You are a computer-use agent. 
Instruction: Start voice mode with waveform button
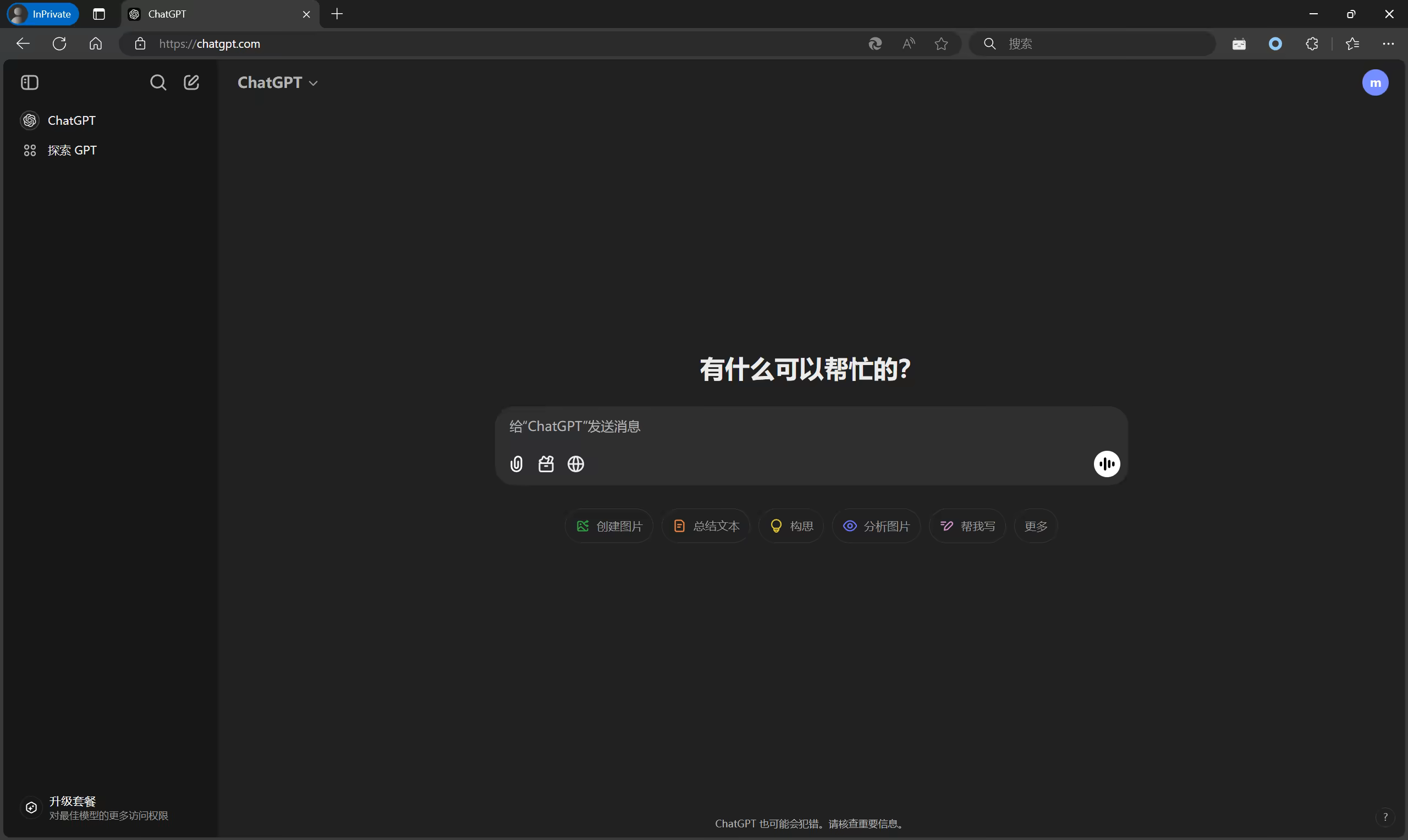click(x=1106, y=464)
